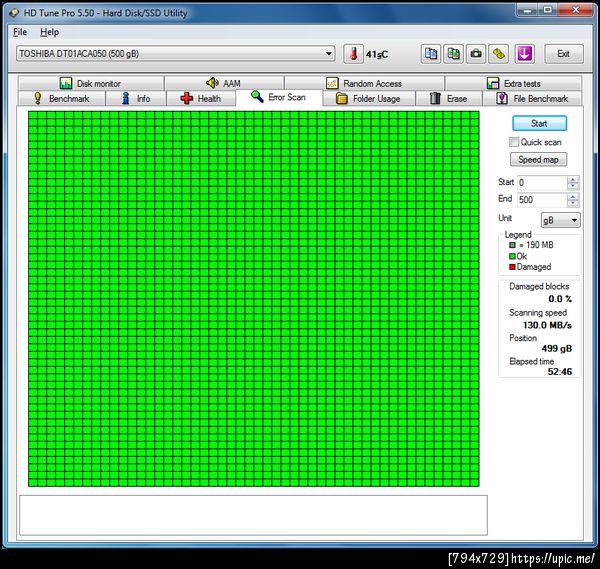Open the Help menu

coord(49,32)
